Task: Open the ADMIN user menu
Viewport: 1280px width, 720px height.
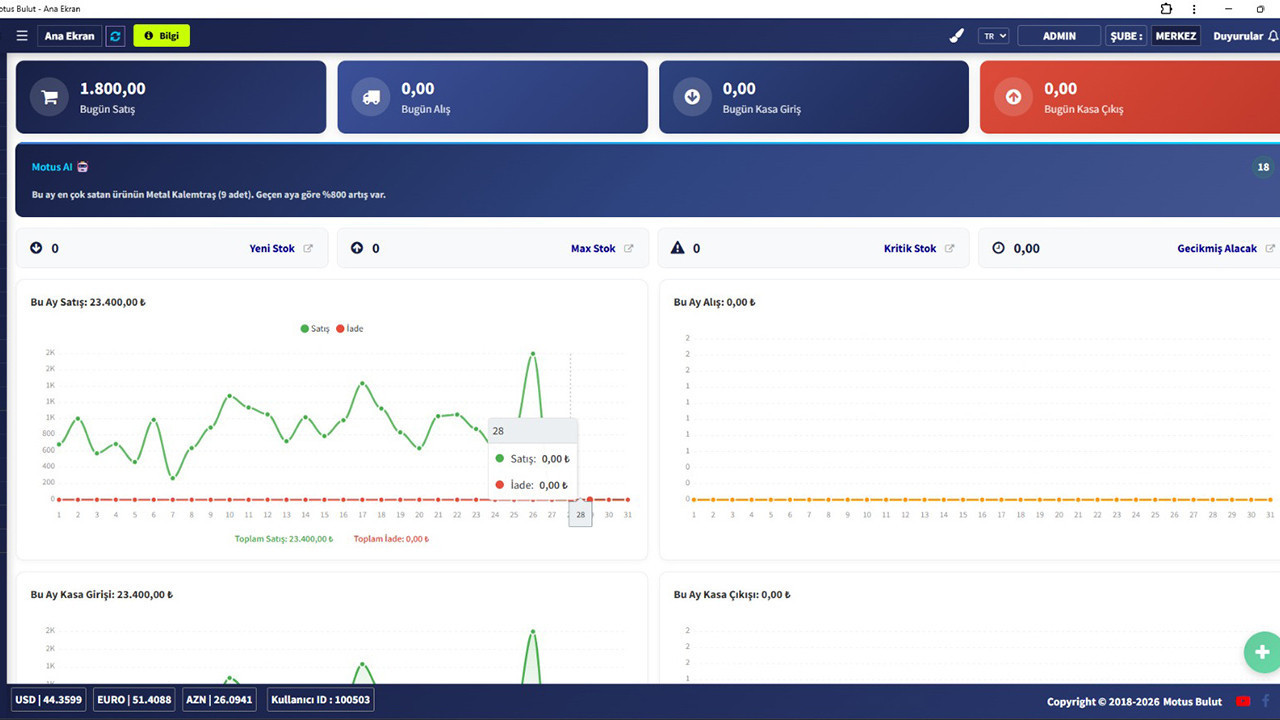Action: [x=1059, y=36]
